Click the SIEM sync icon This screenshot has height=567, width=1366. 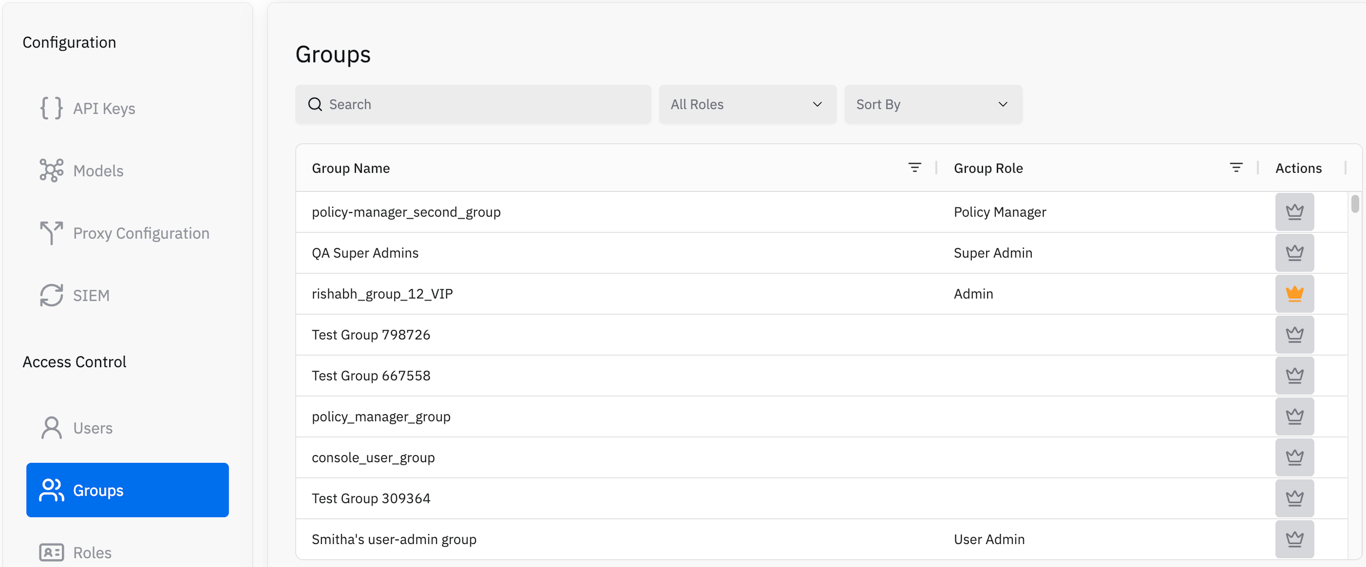[51, 295]
